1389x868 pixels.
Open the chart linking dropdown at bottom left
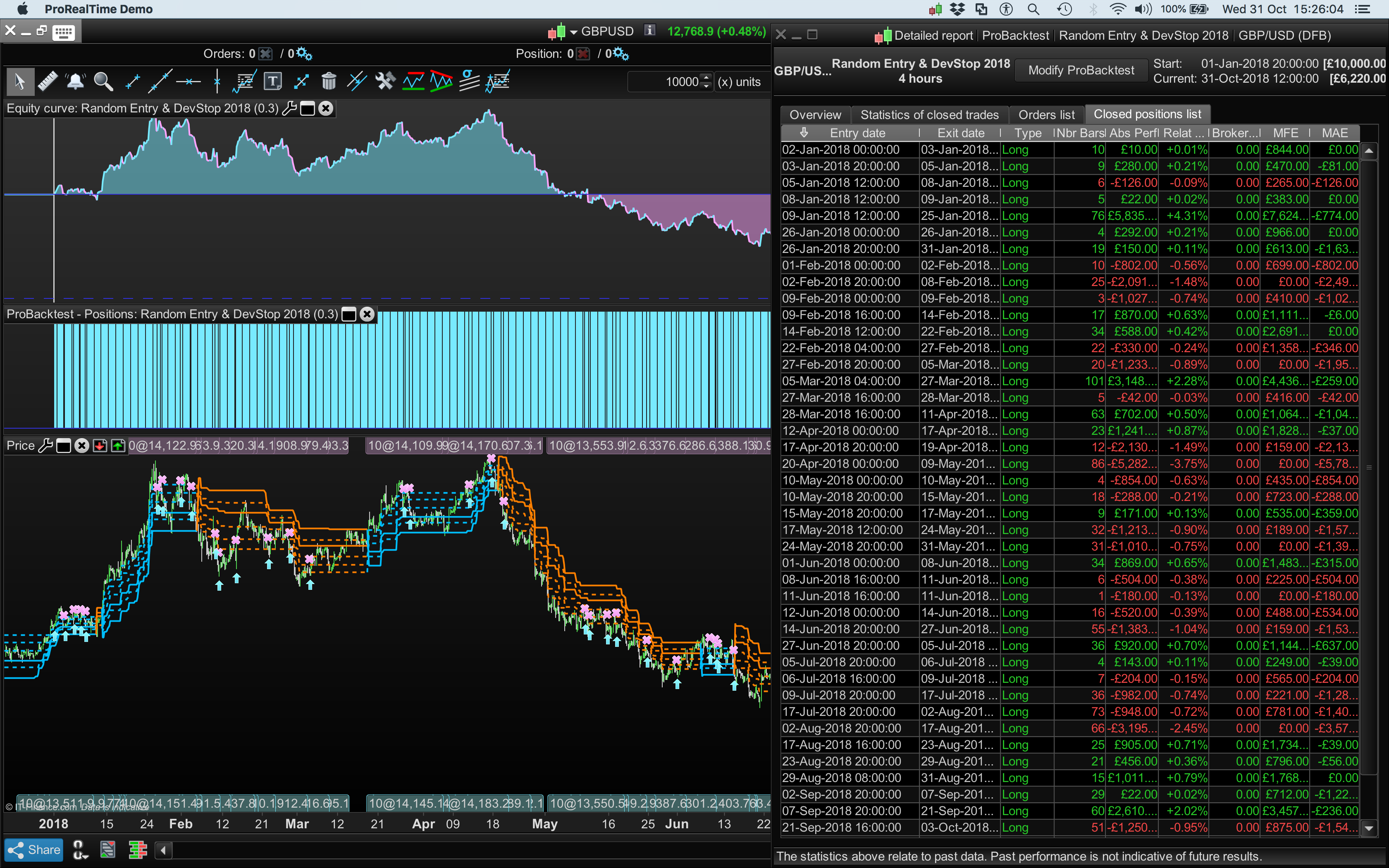tap(80, 850)
